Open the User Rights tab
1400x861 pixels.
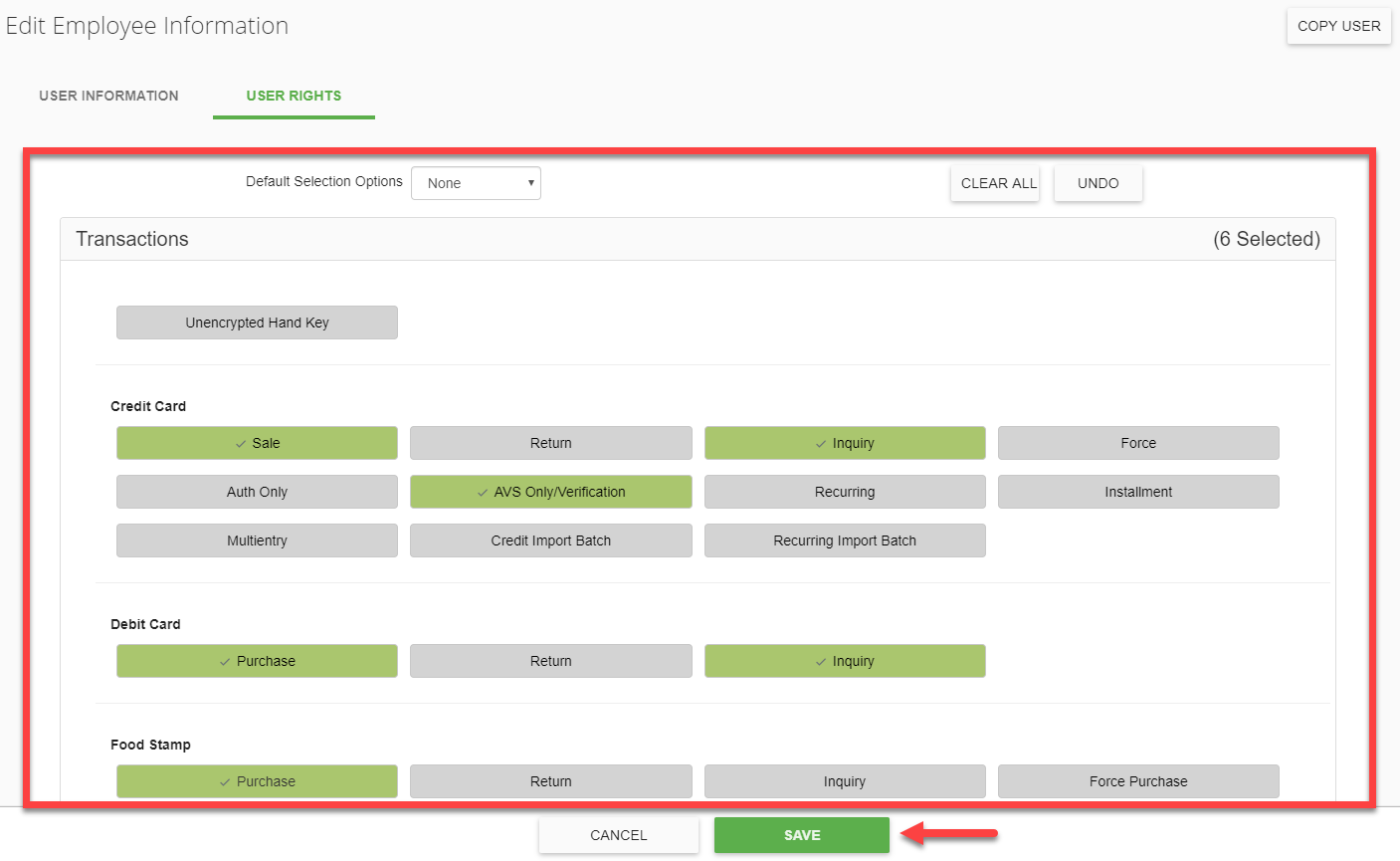click(294, 96)
